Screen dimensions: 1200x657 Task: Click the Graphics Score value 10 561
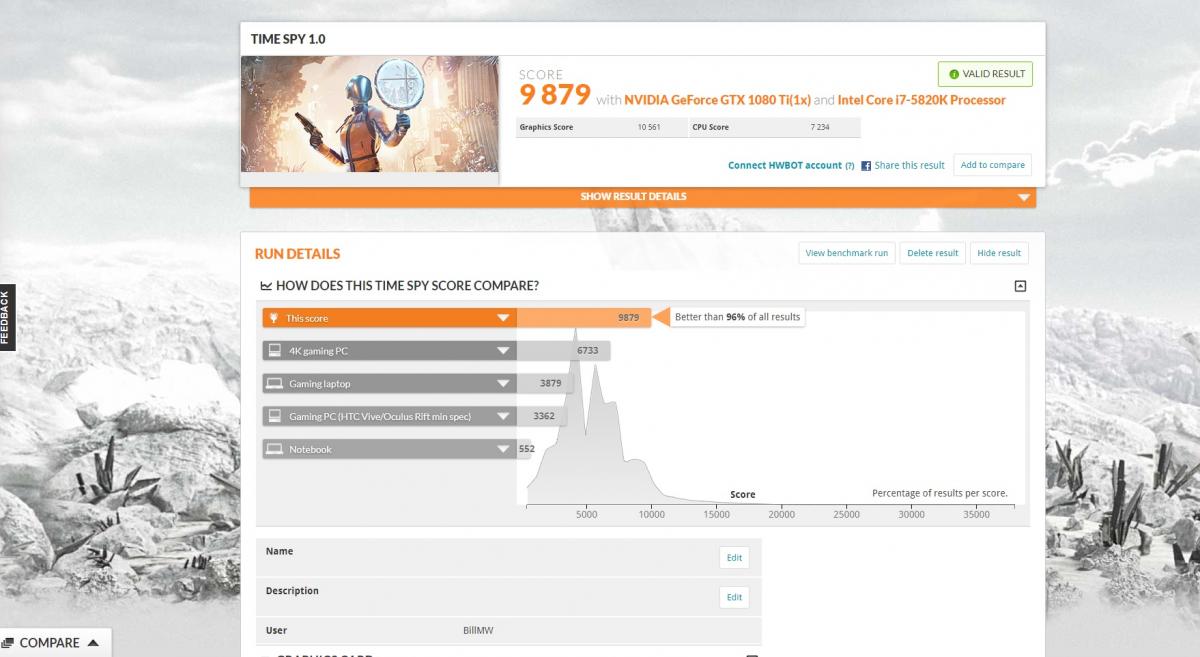point(649,128)
